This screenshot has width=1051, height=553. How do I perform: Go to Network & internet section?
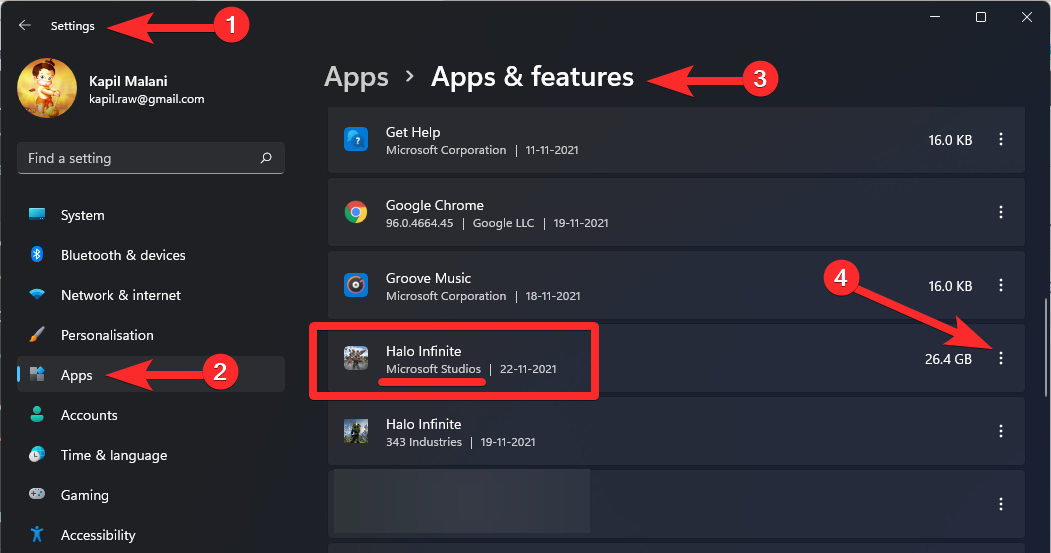click(x=120, y=295)
